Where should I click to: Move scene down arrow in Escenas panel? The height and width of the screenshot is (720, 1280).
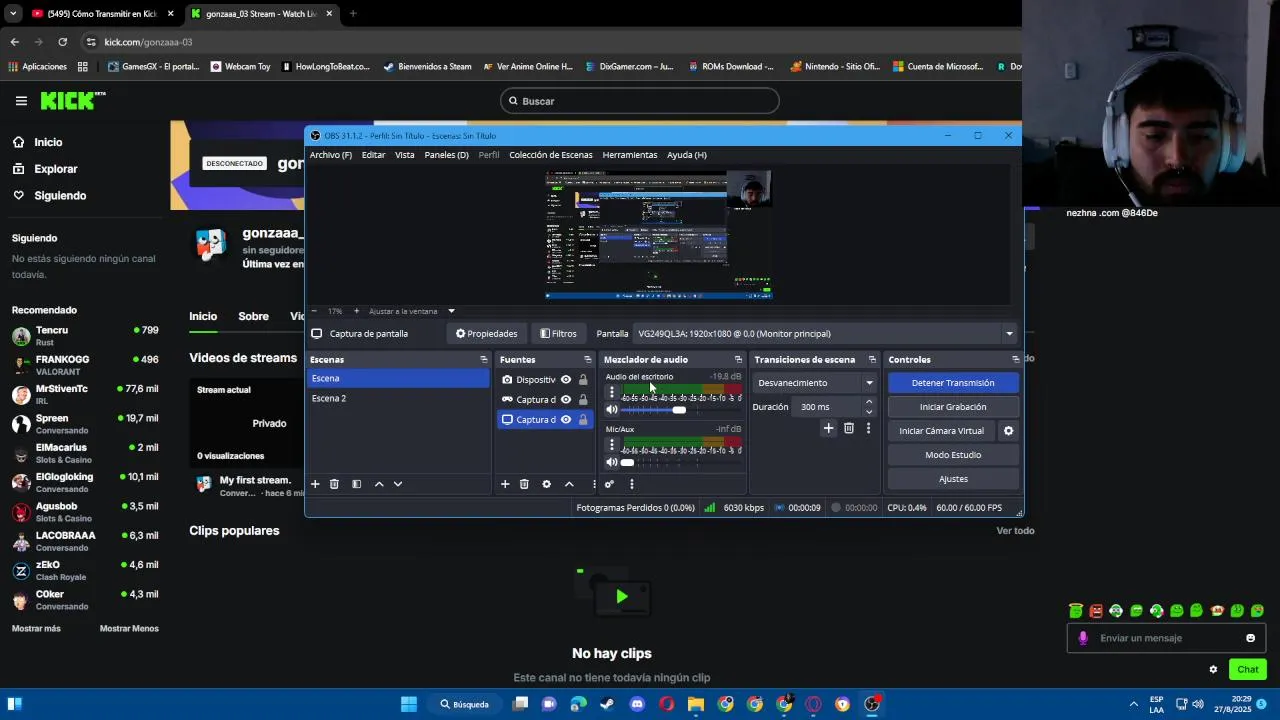[398, 484]
